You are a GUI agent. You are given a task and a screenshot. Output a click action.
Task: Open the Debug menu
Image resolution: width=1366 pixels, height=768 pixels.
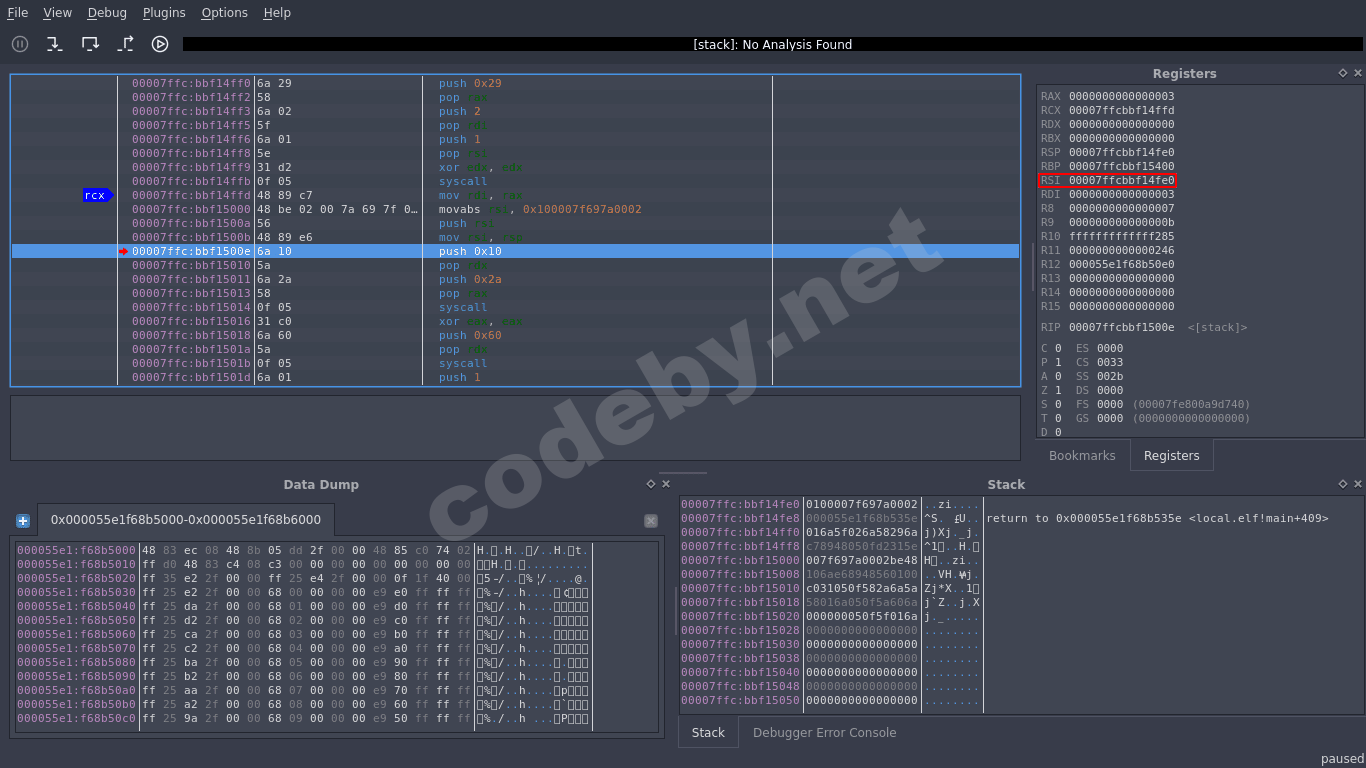coord(107,13)
